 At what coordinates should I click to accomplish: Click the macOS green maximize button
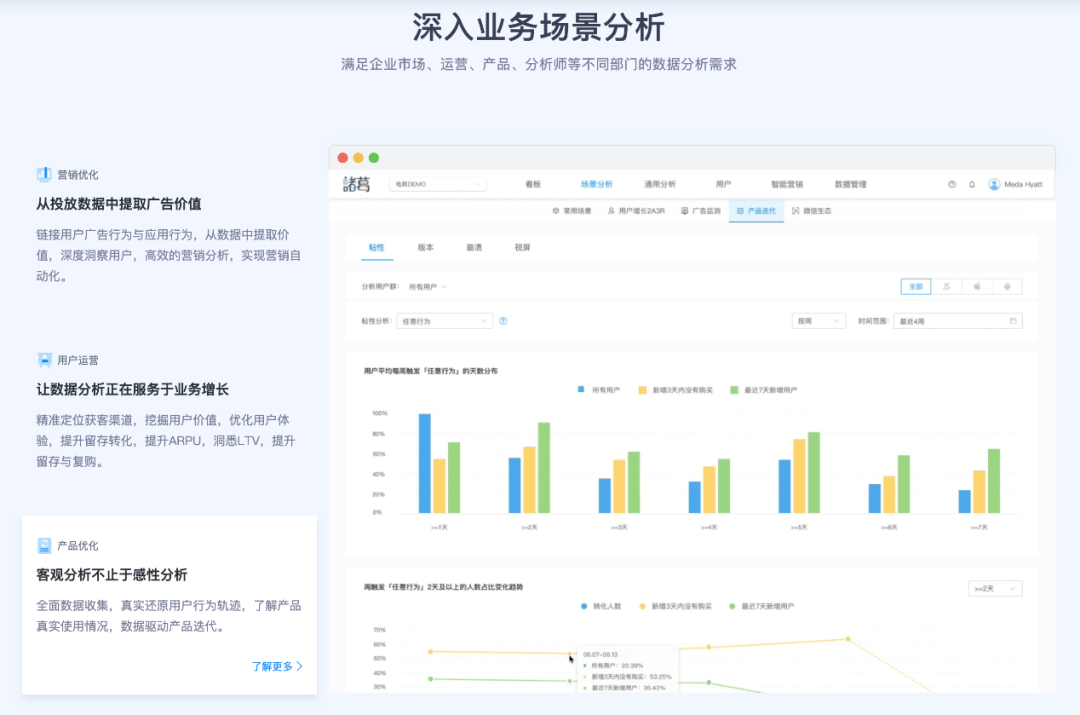374,158
